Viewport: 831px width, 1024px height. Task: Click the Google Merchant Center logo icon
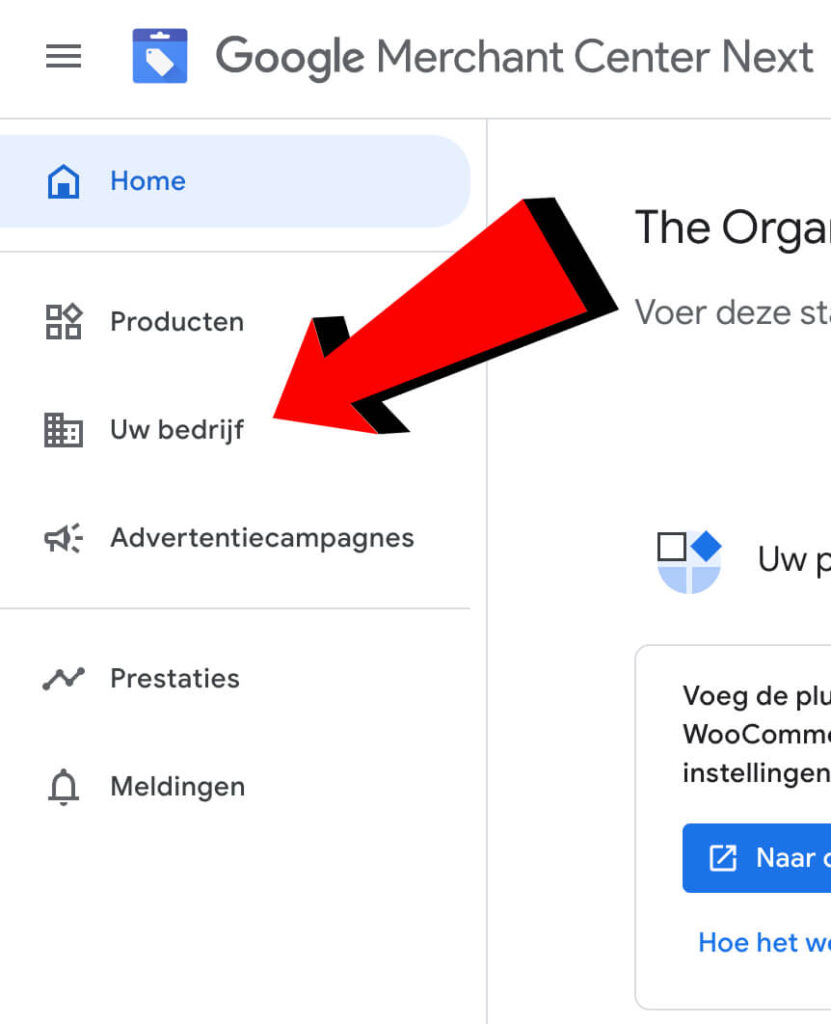[160, 56]
